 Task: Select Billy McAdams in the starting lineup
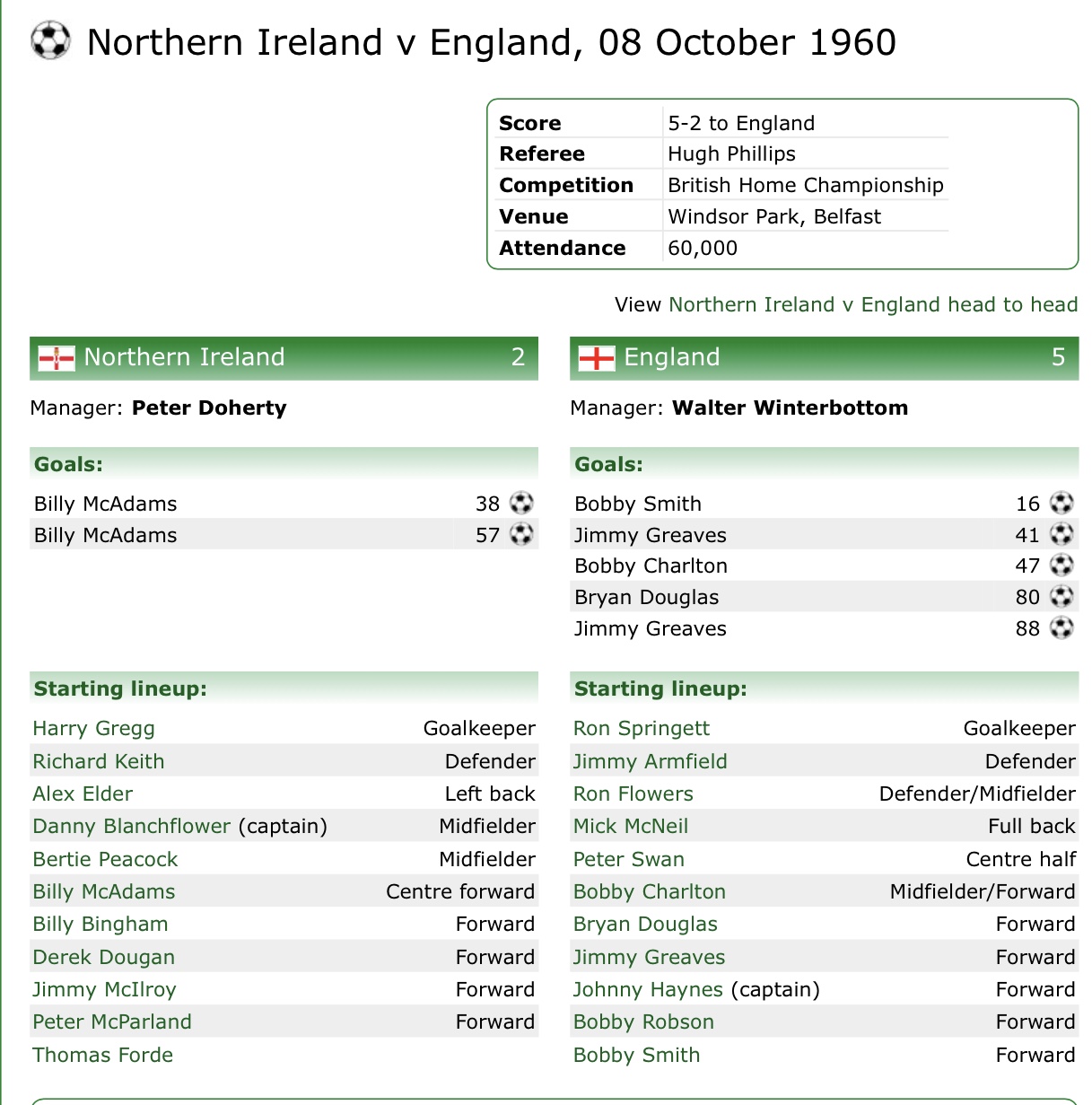coord(103,891)
